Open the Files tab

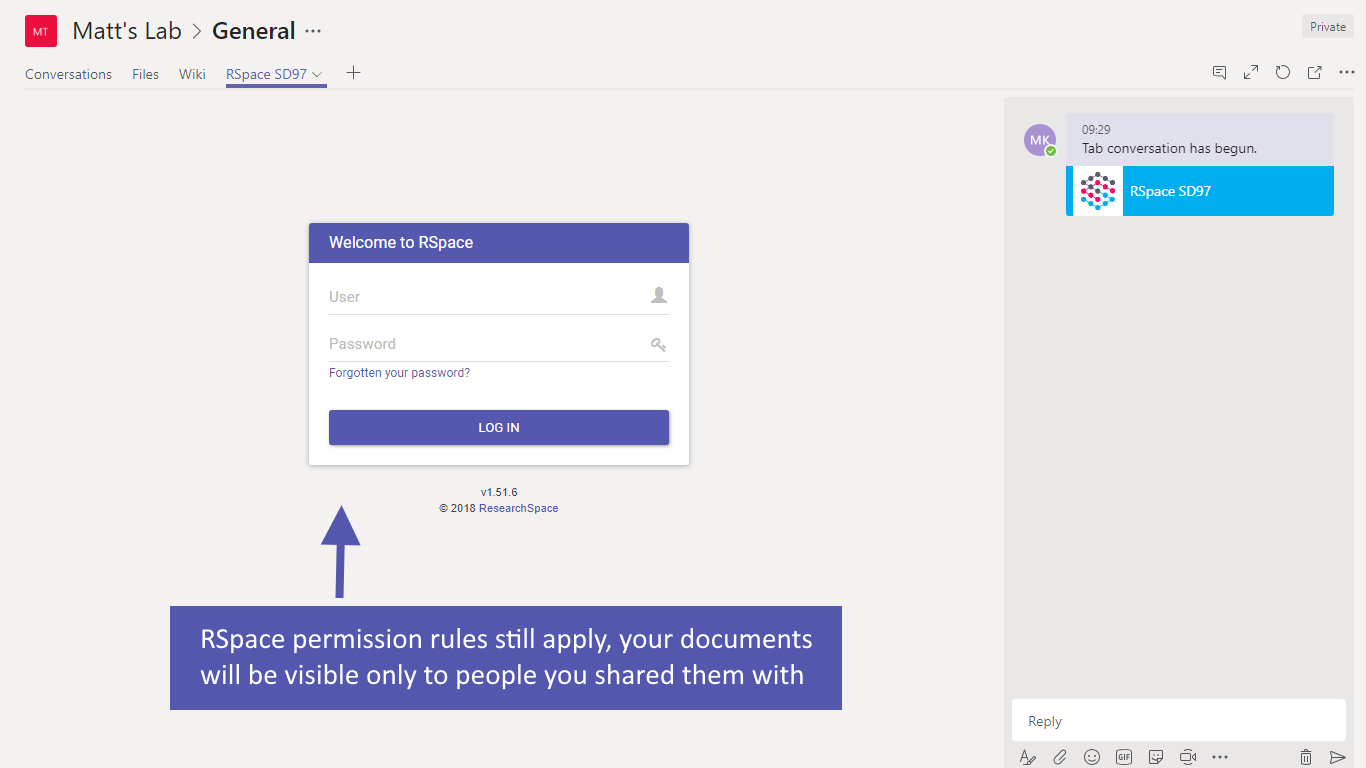click(x=146, y=74)
